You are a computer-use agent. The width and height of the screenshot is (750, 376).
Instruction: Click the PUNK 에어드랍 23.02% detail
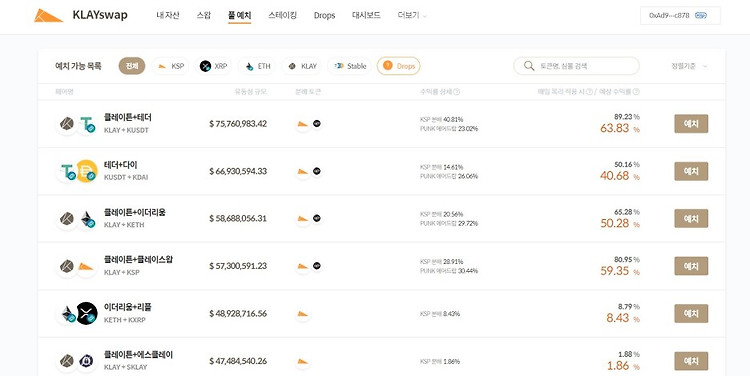(449, 129)
